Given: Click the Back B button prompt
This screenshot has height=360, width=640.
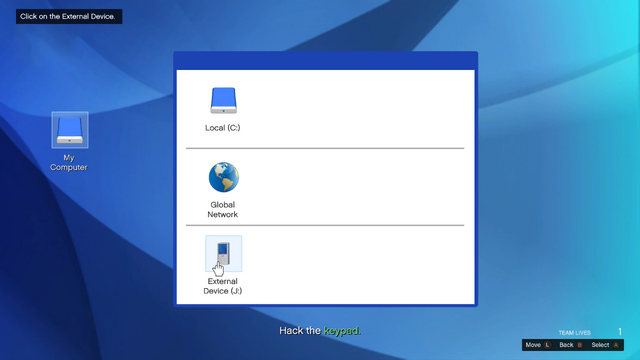Looking at the screenshot, I should click(x=571, y=345).
